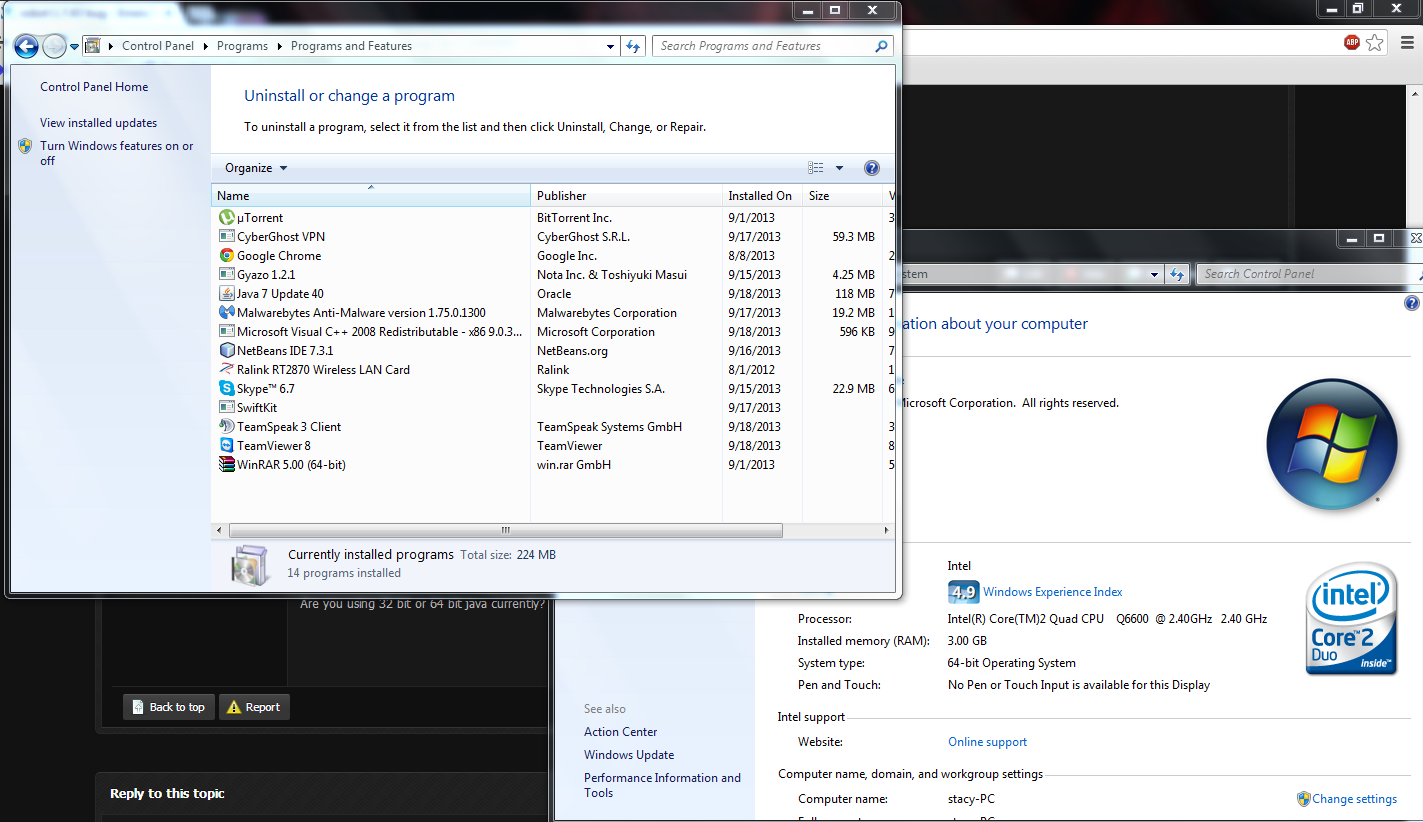Click the "8/8/2013" install date
This screenshot has height=822, width=1423.
point(752,255)
